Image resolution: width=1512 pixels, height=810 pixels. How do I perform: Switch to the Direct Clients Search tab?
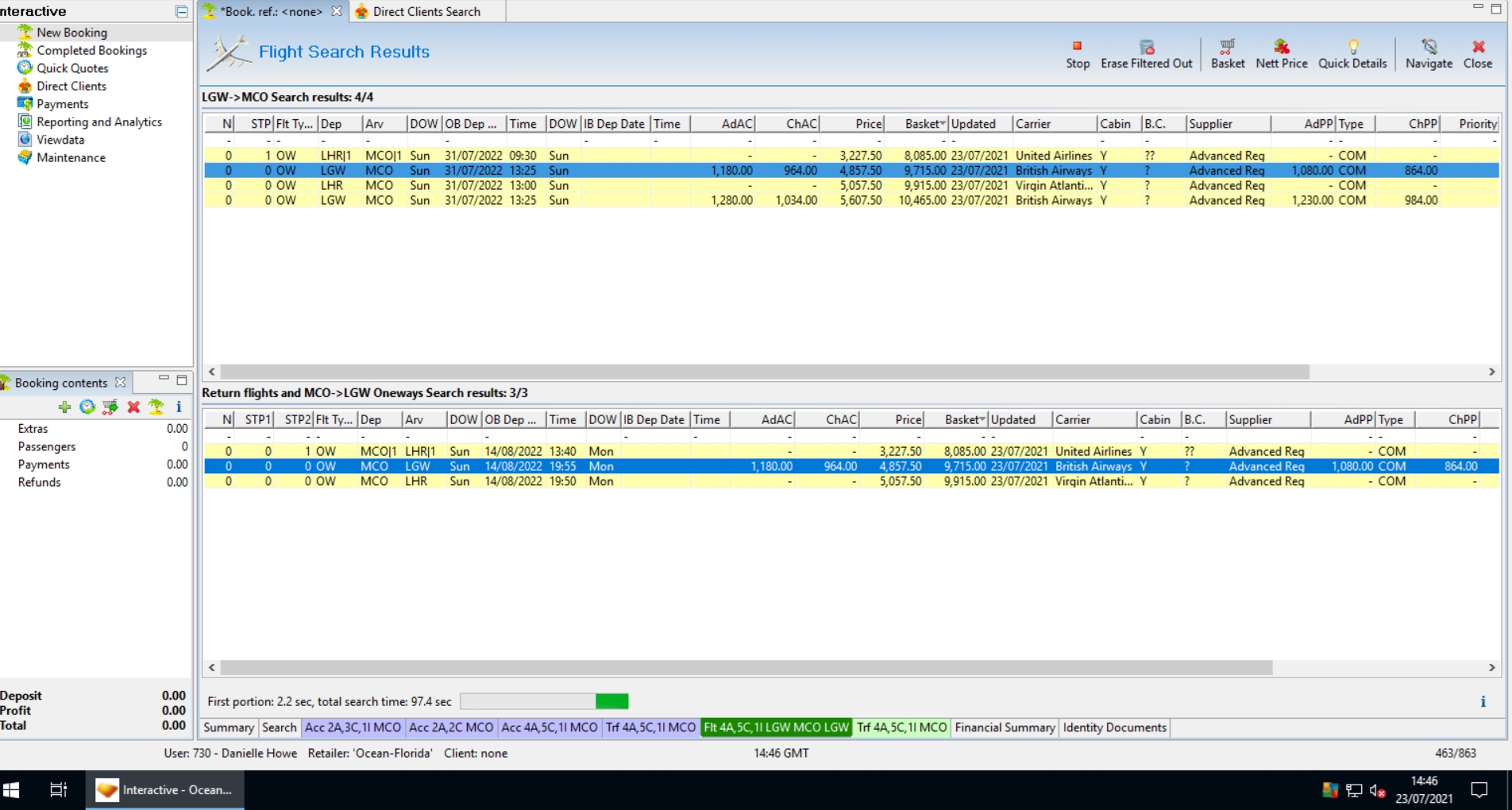coord(426,12)
